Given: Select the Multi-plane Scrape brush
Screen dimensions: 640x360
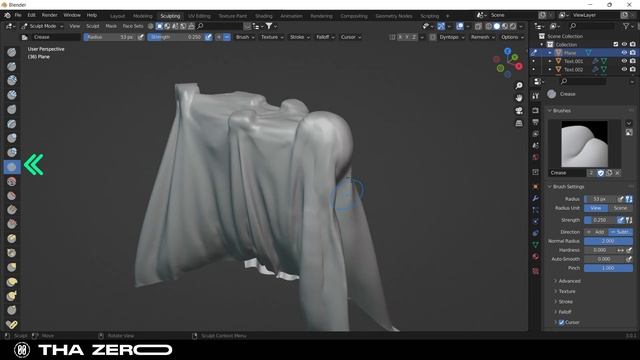Looking at the screenshot, I should 12,238.
